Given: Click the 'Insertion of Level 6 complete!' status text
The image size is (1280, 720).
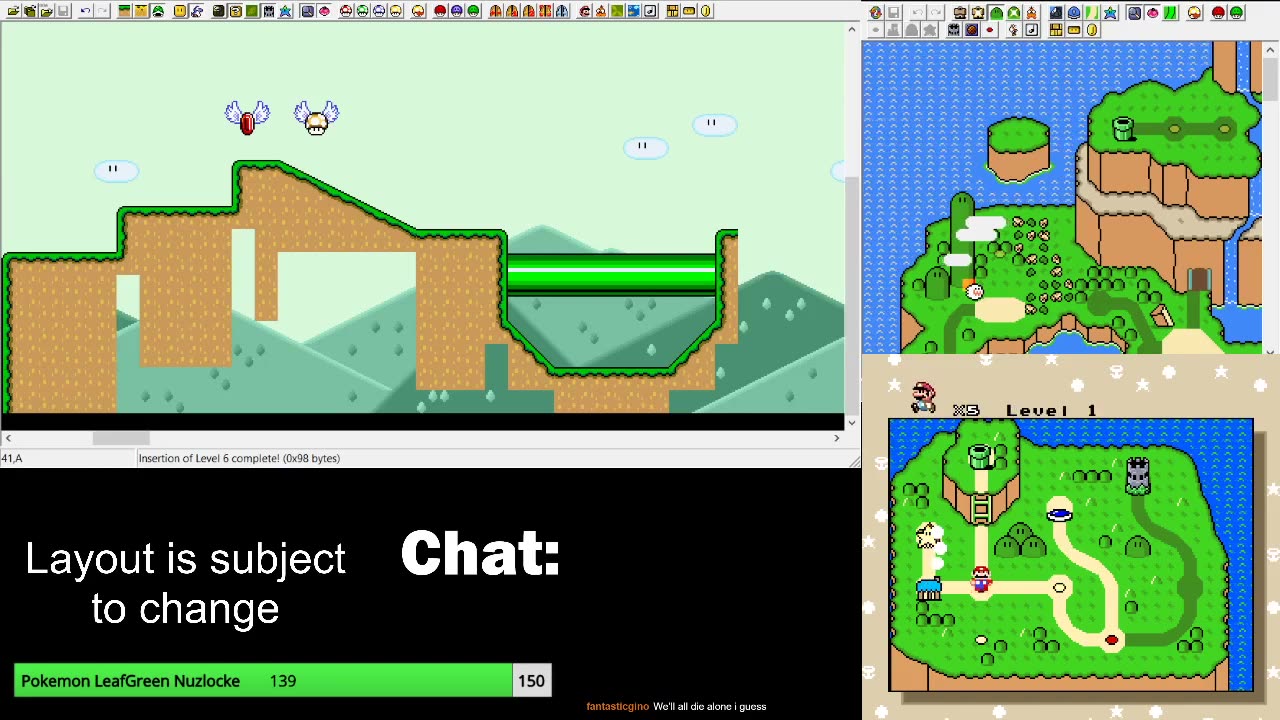Looking at the screenshot, I should point(239,458).
